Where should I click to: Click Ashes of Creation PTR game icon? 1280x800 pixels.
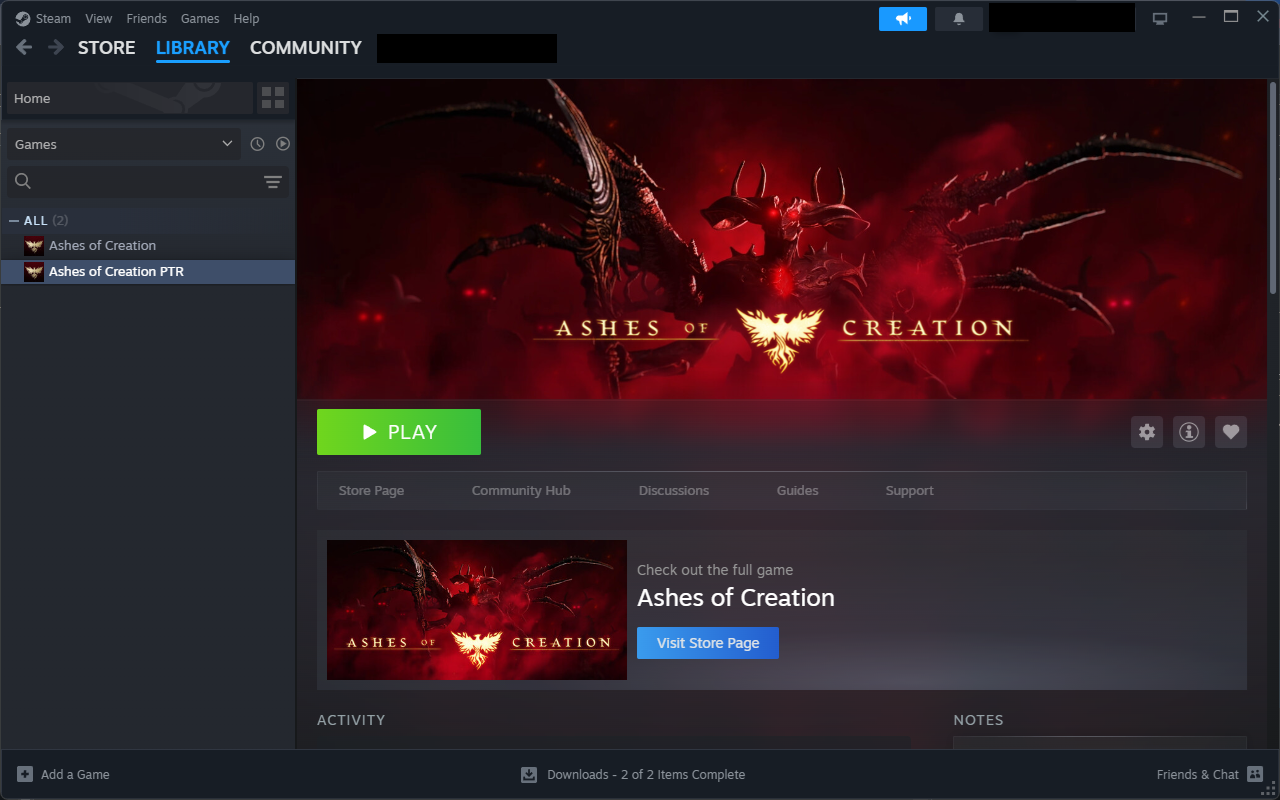pos(34,272)
